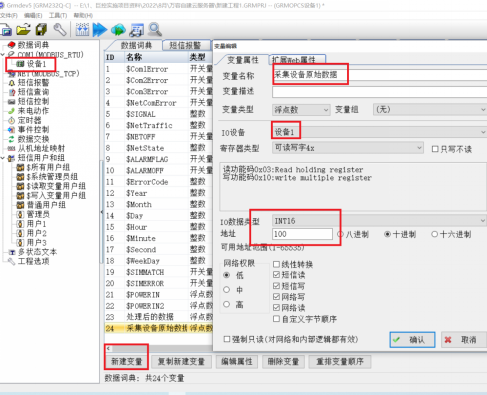Viewport: 487px width, 395px height.
Task: Select the 事件控制 icon in tree
Action: pos(12,129)
